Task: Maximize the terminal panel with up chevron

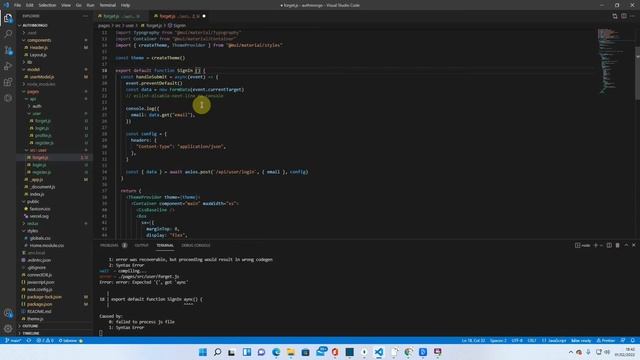Action: [x=626, y=245]
